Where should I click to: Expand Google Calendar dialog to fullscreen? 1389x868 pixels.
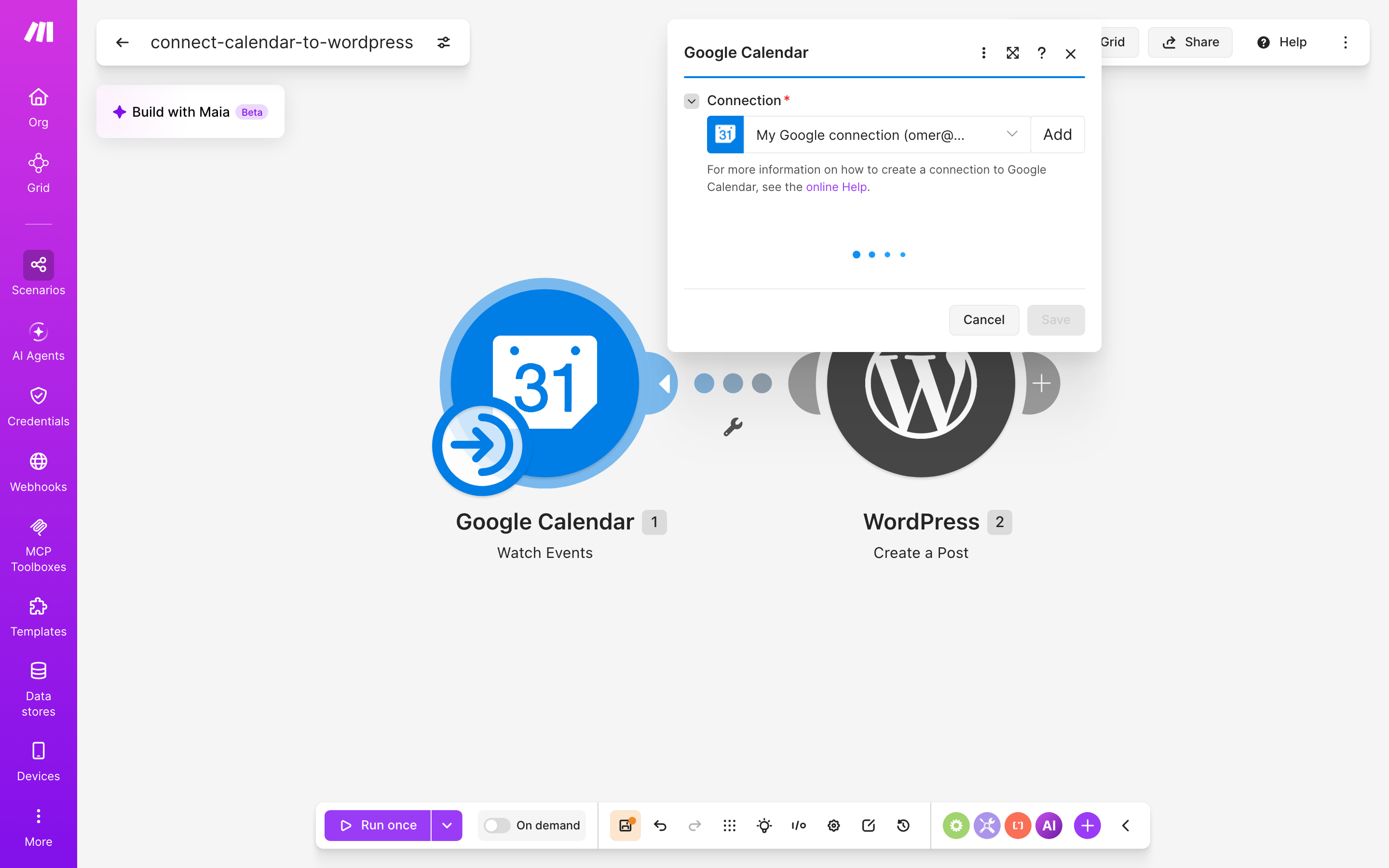pos(1013,54)
